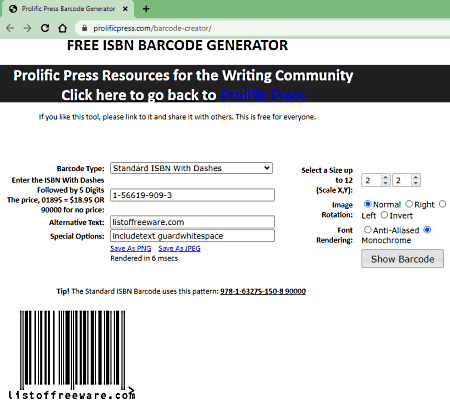Click the sample pattern 978-1-63275-150-8 90000

click(263, 291)
